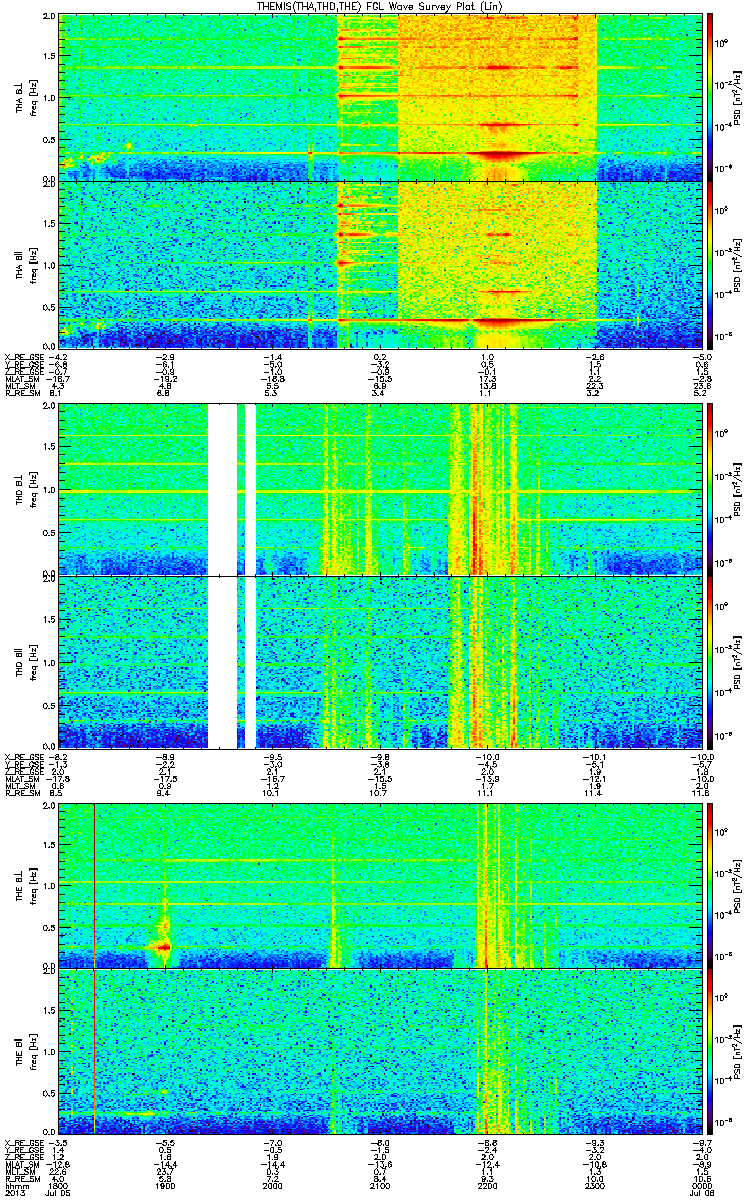750x1200 pixels.
Task: Click the PSD color bar beside THE BL
Action: coord(711,885)
